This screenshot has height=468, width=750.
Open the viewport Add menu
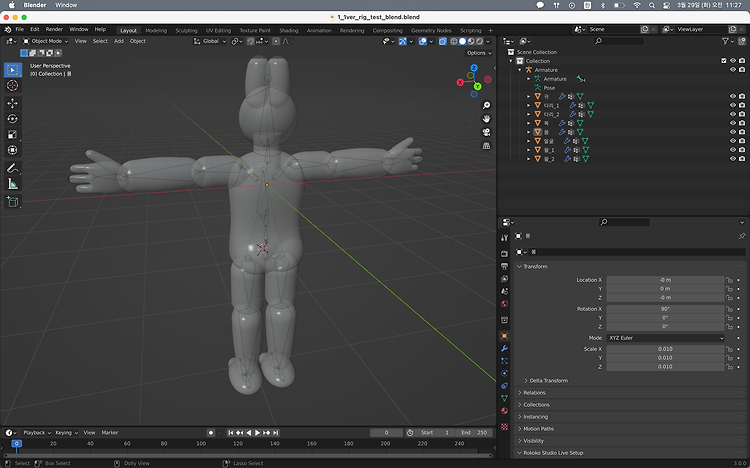tap(119, 41)
